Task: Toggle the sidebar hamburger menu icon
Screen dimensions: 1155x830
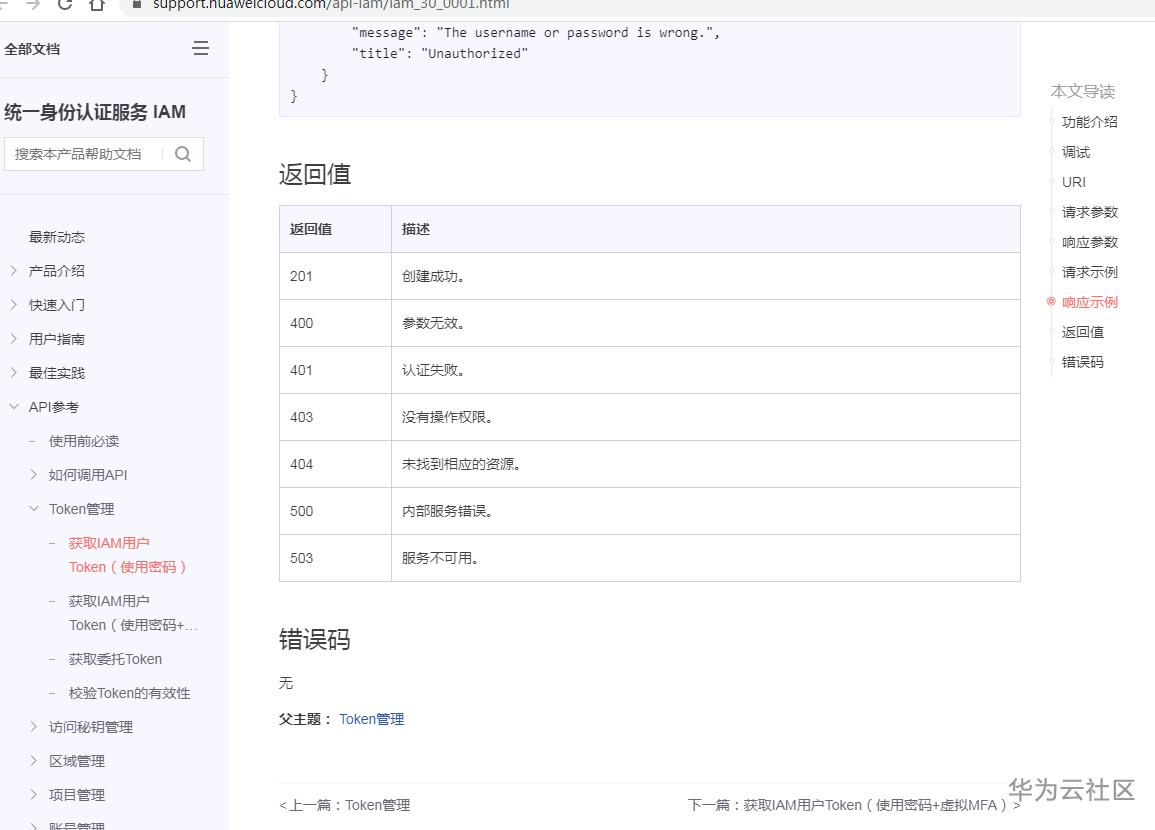Action: click(x=200, y=49)
